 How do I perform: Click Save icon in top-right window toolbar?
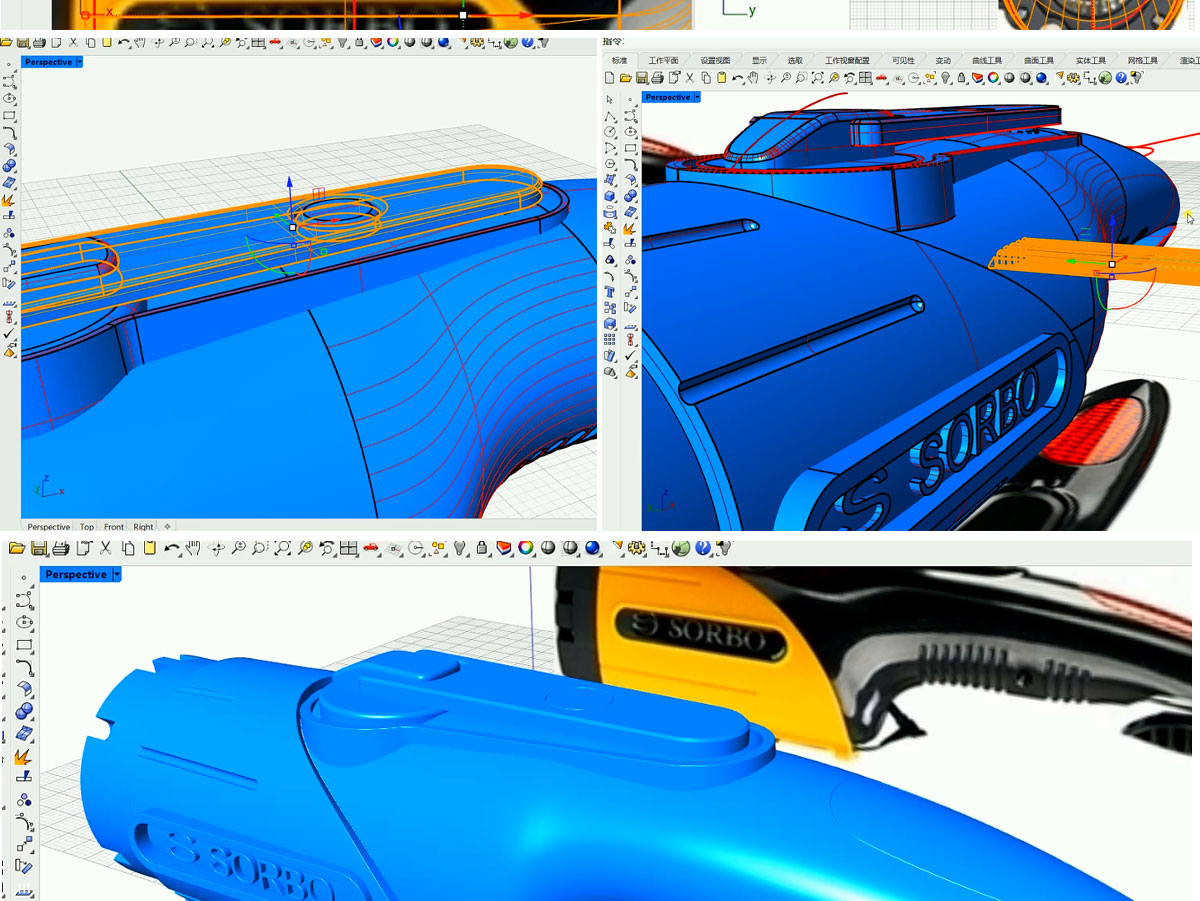coord(641,77)
